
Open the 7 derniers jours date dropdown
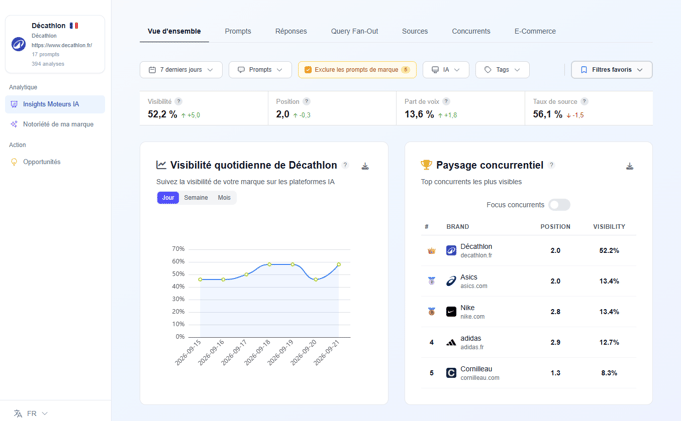pos(181,70)
